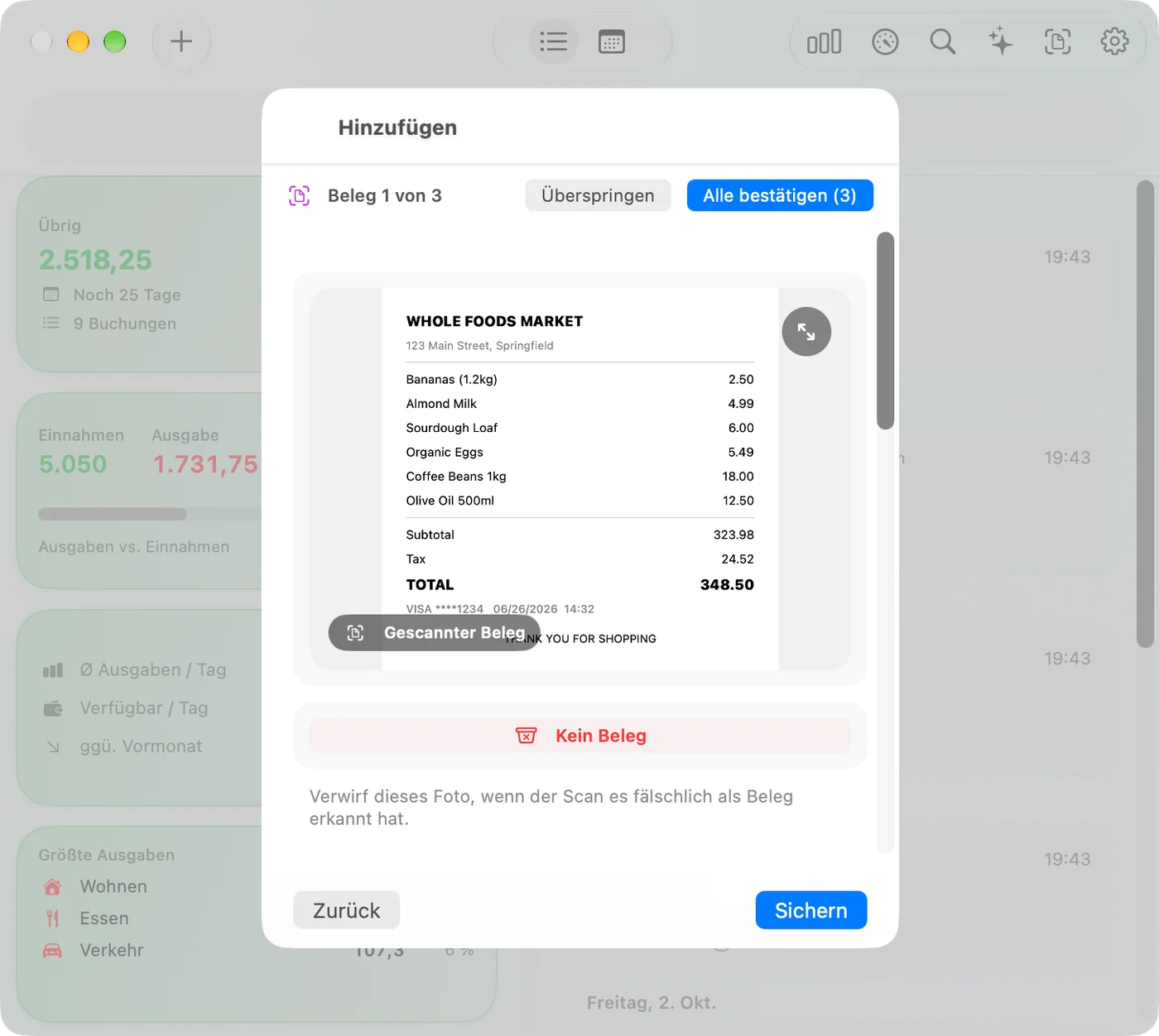Screen dimensions: 1159x1036
Task: Click the arrow icon beside ggü. Vormonat
Action: (53, 746)
